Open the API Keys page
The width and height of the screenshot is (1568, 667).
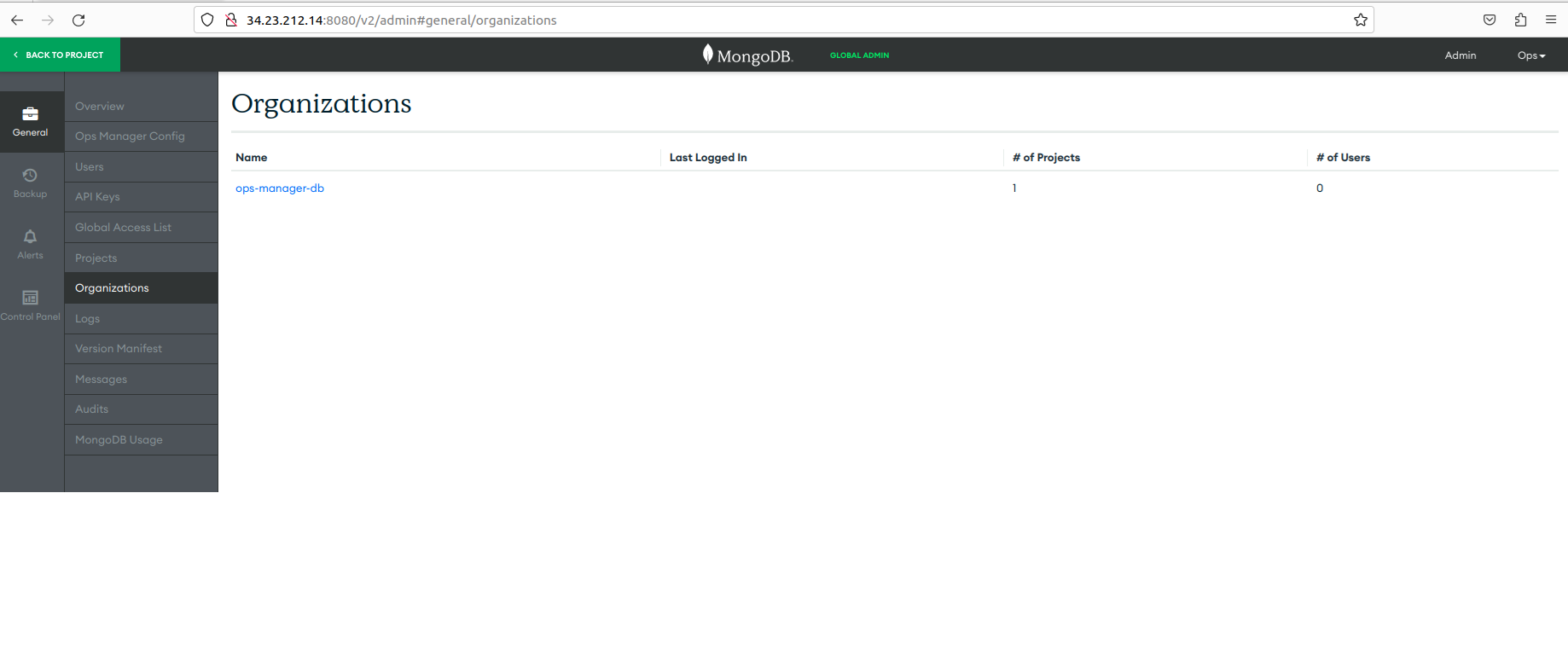142,197
